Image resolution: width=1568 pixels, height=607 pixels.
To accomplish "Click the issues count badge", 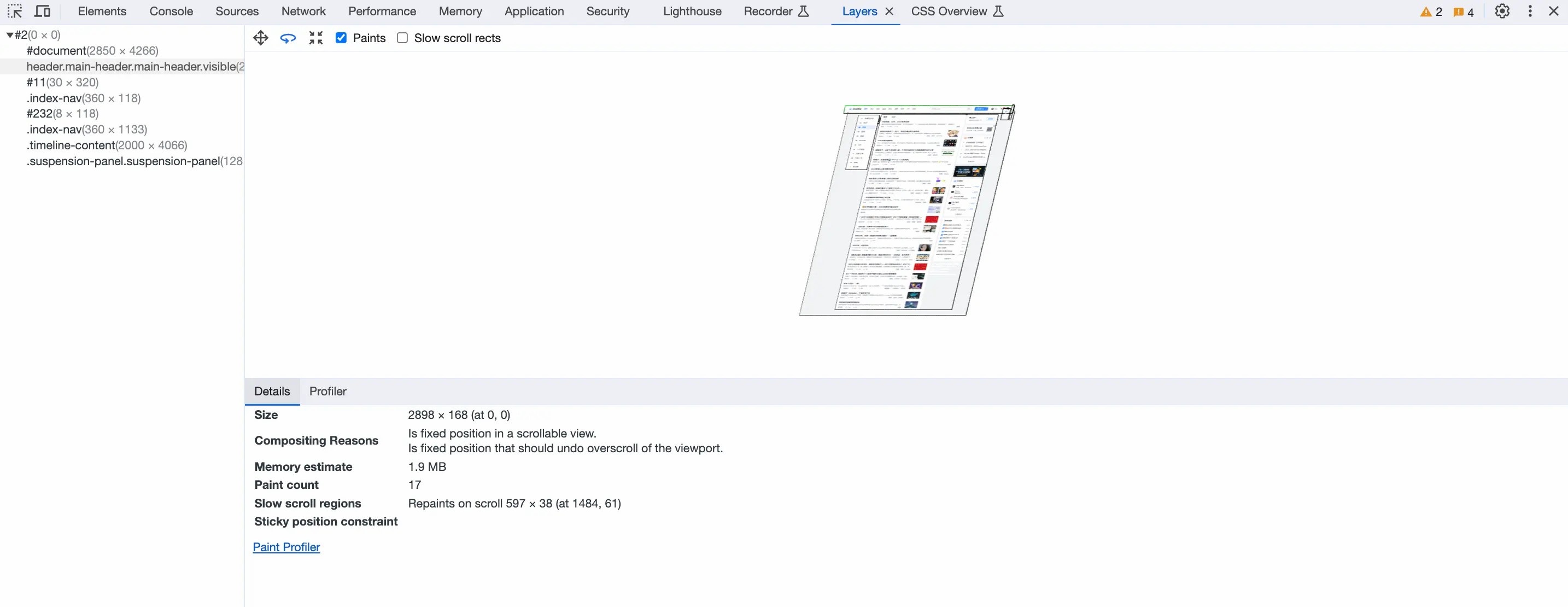I will tap(1464, 11).
